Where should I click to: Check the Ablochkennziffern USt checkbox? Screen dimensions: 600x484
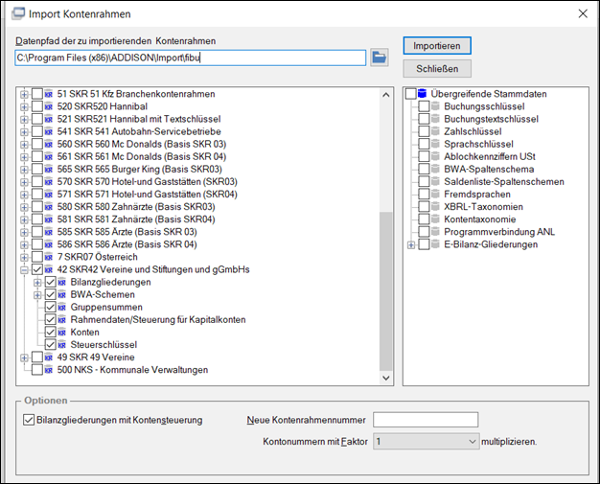click(x=424, y=156)
